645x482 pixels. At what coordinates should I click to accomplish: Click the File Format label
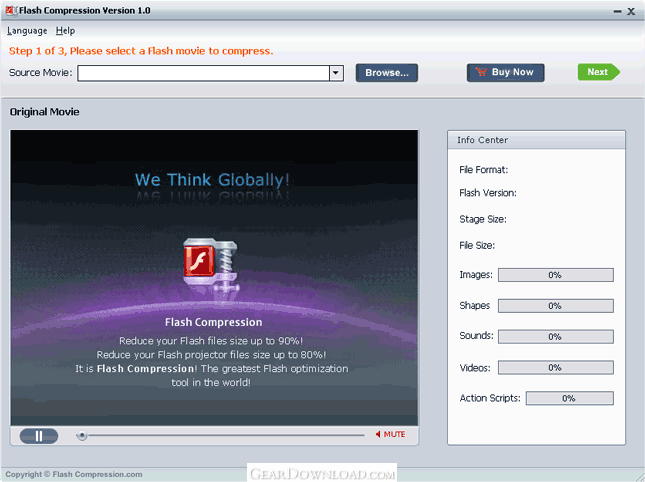click(x=483, y=170)
